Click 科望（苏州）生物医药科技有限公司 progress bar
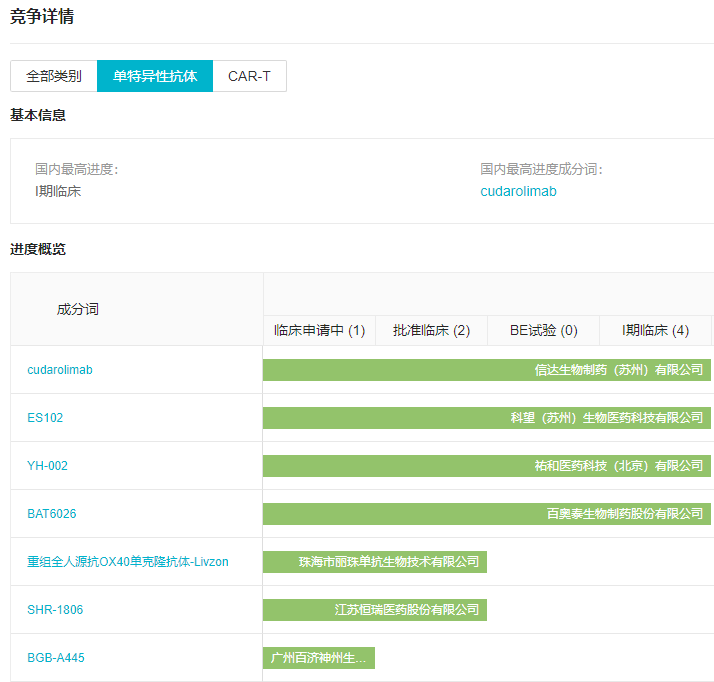The height and width of the screenshot is (682, 714). pyautogui.click(x=487, y=417)
